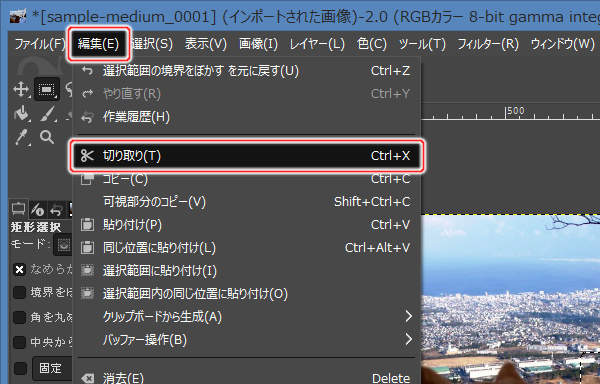The height and width of the screenshot is (384, 600).
Task: Open the Undo History dock tab
Action: coord(56,210)
